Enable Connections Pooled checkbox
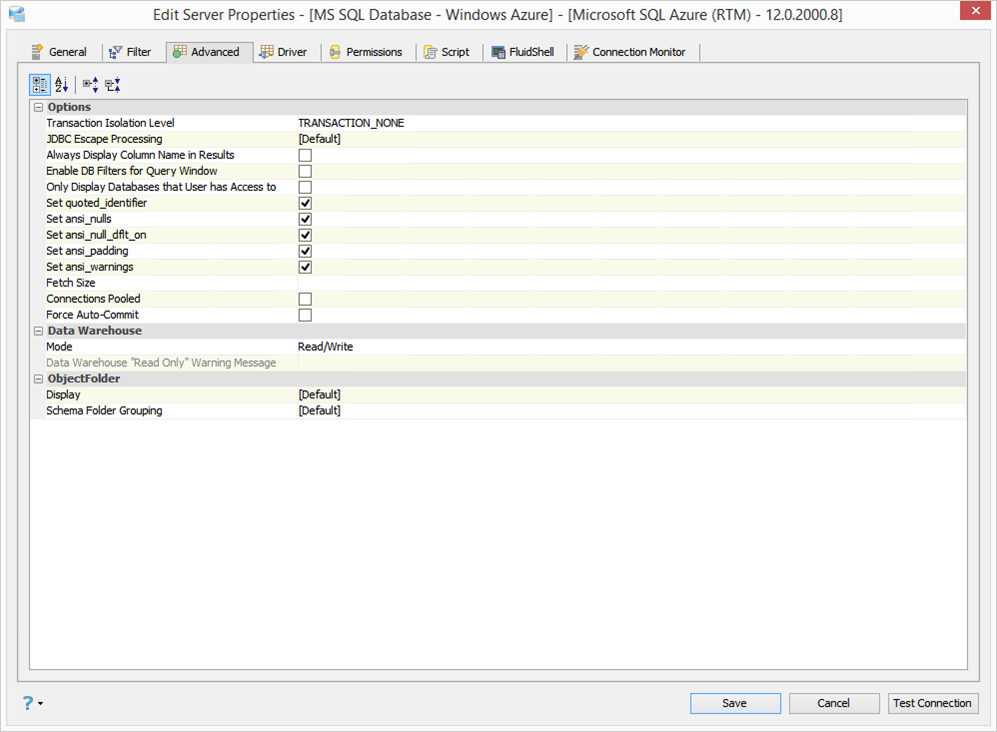997x732 pixels. (305, 299)
